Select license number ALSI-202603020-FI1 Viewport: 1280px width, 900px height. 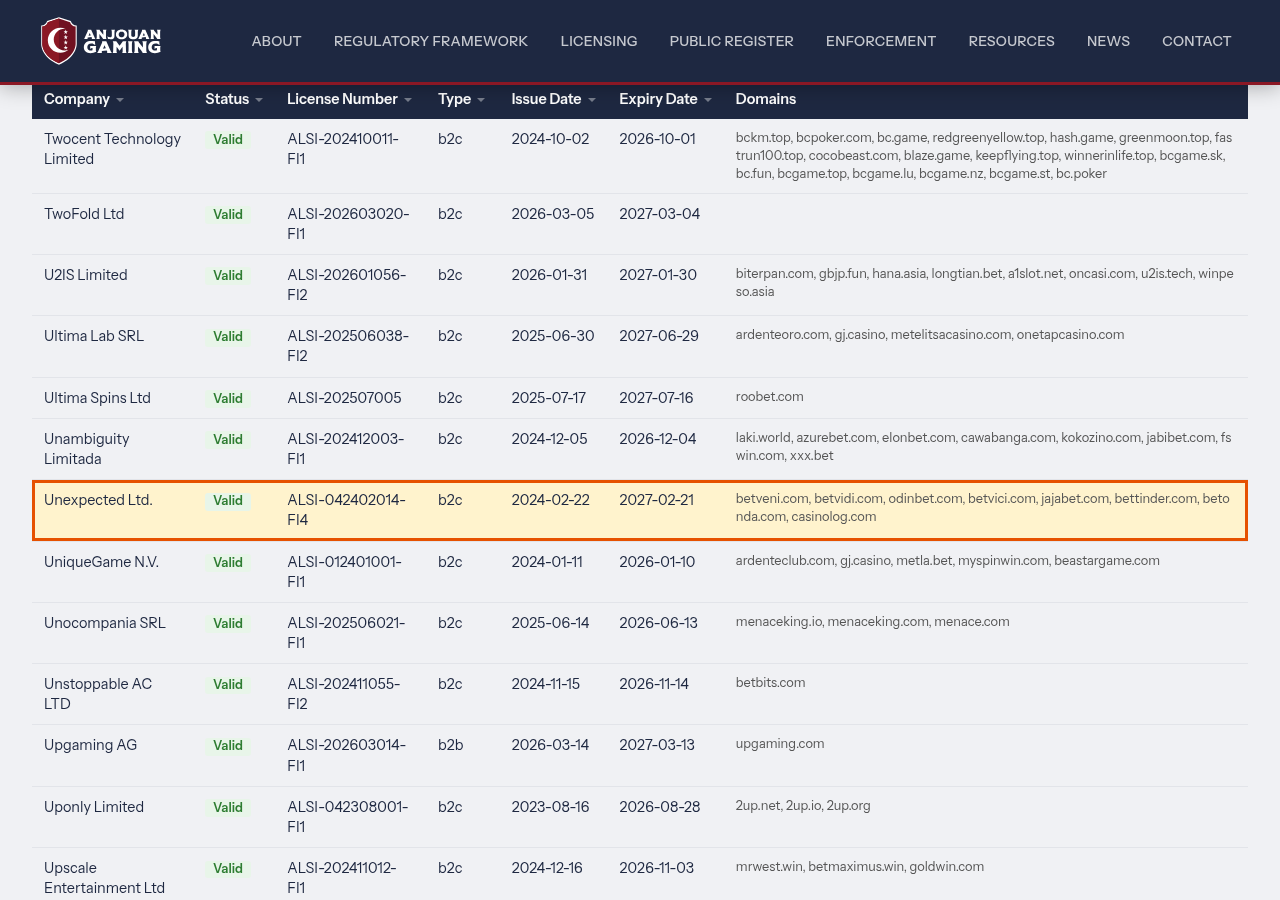(348, 224)
